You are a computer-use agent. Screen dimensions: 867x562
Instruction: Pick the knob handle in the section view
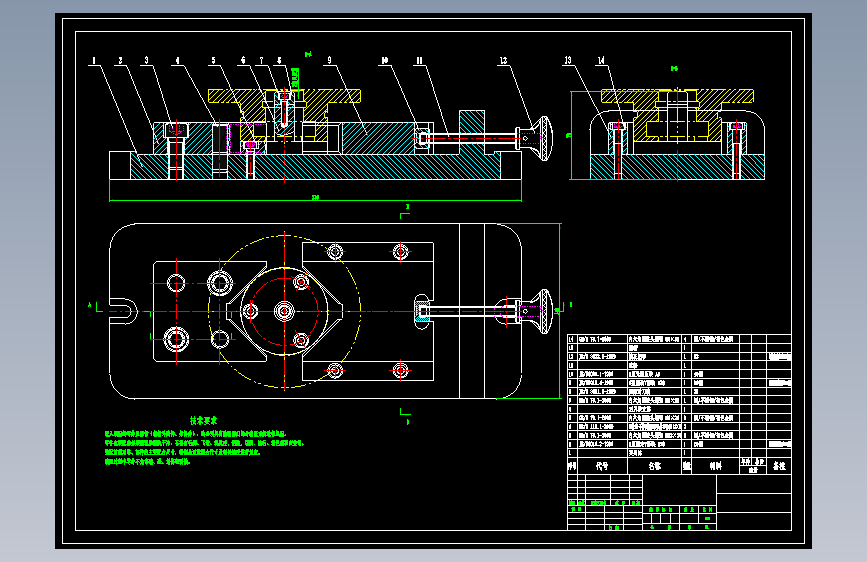click(x=535, y=138)
